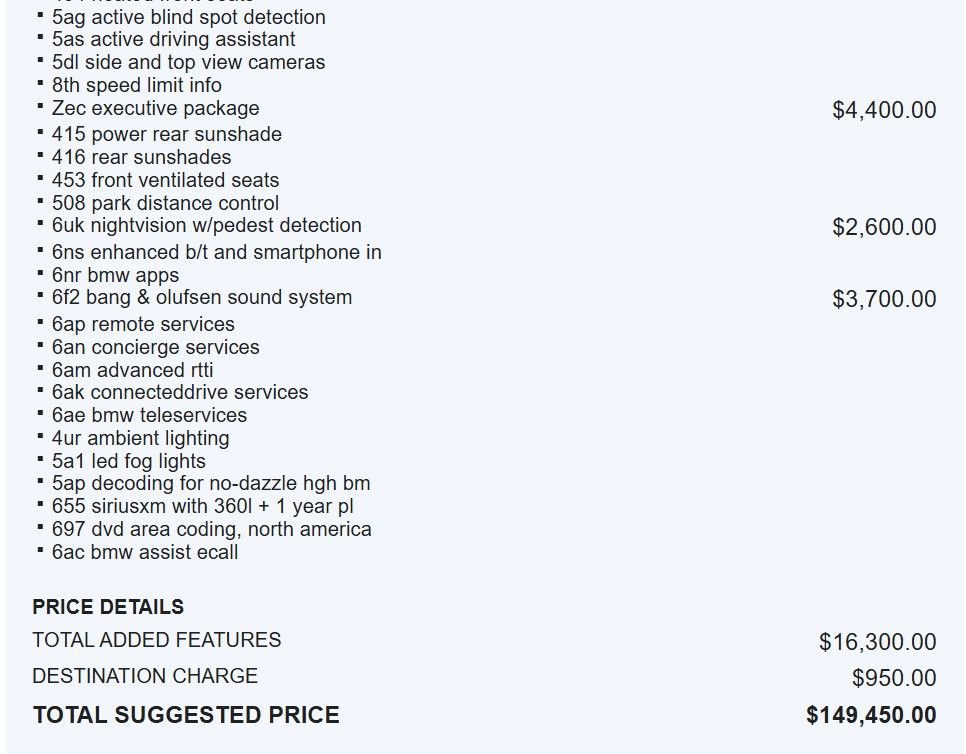Screen dimensions: 966x754
Task: Select the 6uk nightvision w/pedest detection item
Action: [206, 226]
